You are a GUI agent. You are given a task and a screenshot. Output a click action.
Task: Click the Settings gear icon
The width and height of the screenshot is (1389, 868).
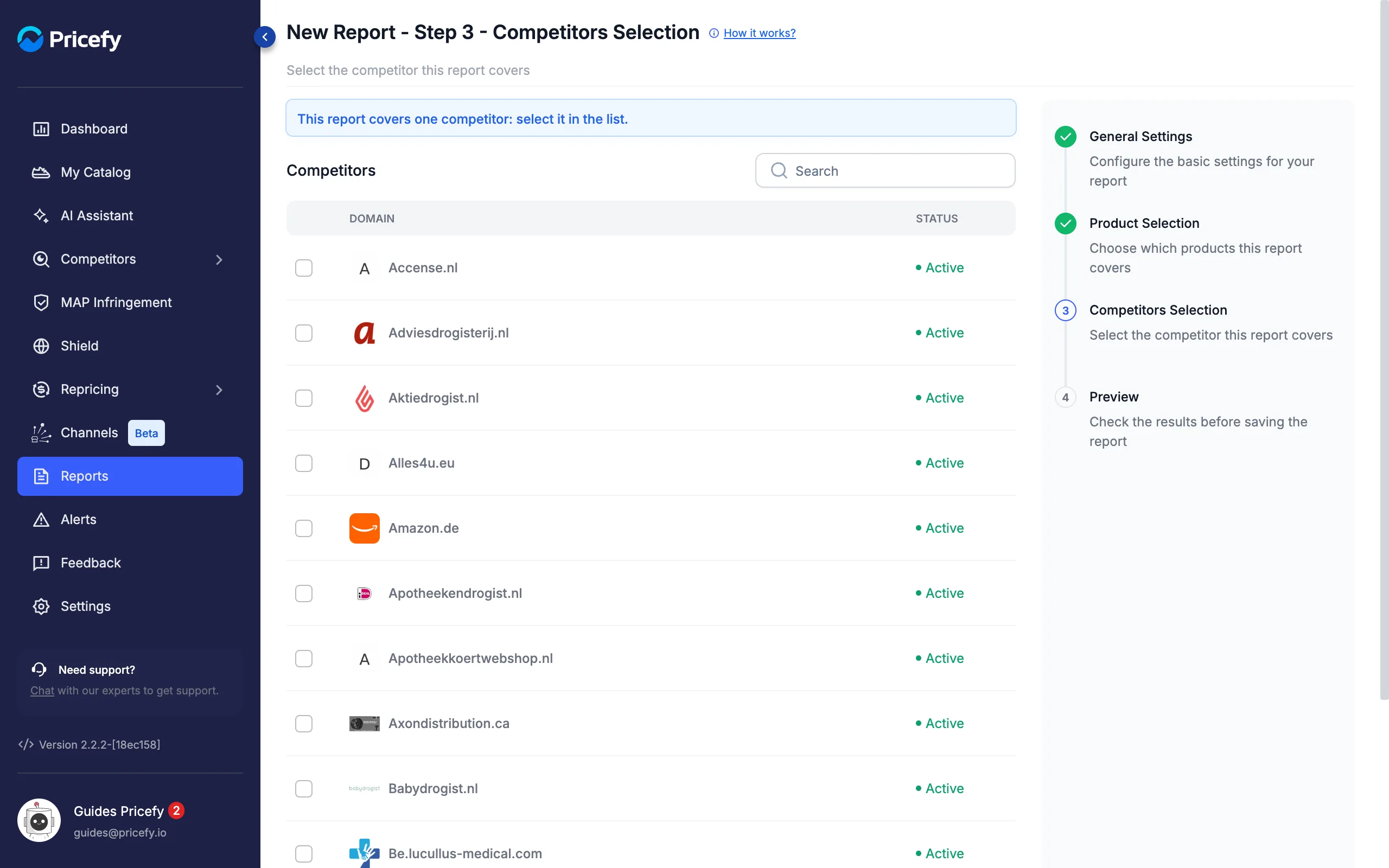point(41,606)
